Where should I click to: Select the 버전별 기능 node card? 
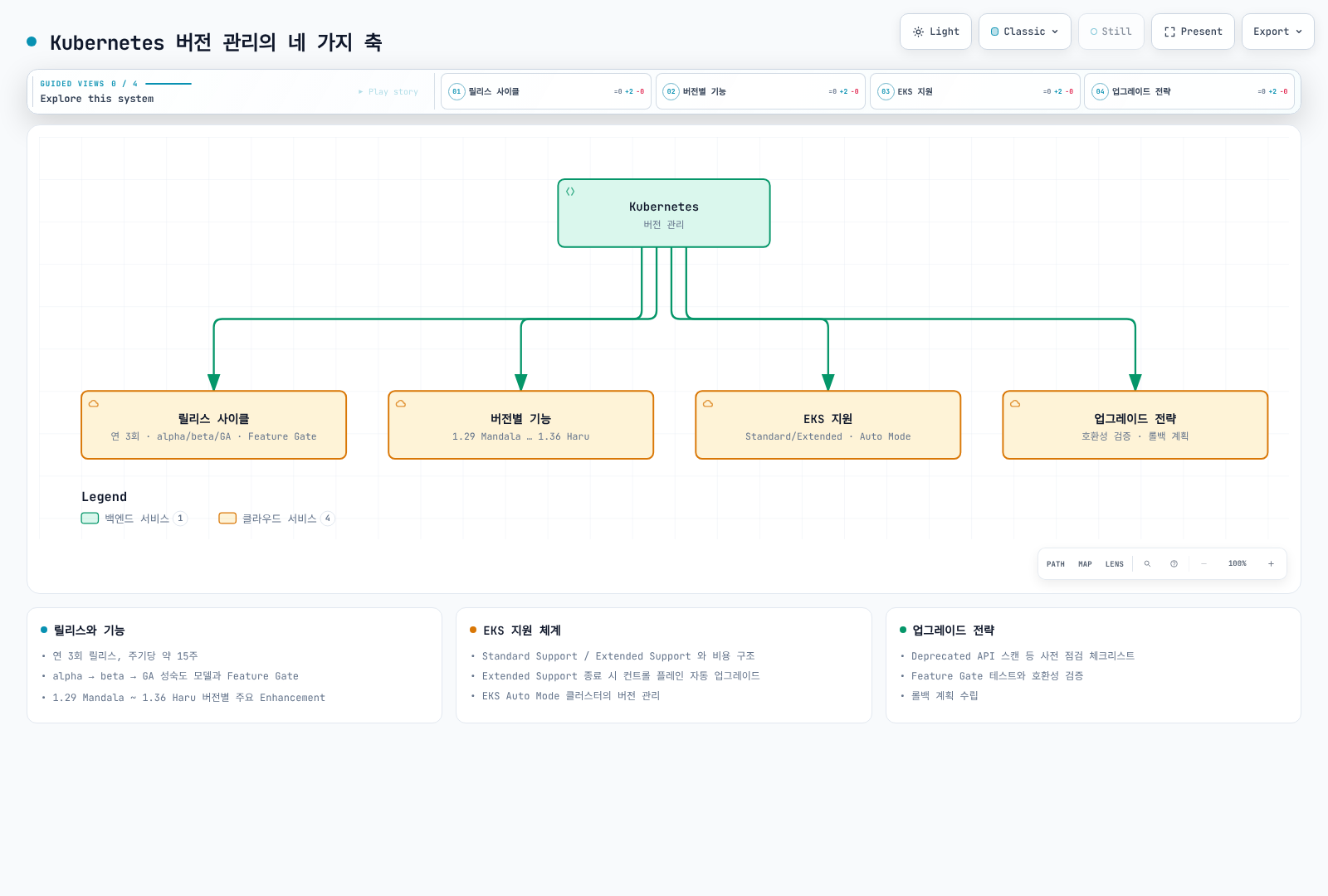click(x=521, y=425)
